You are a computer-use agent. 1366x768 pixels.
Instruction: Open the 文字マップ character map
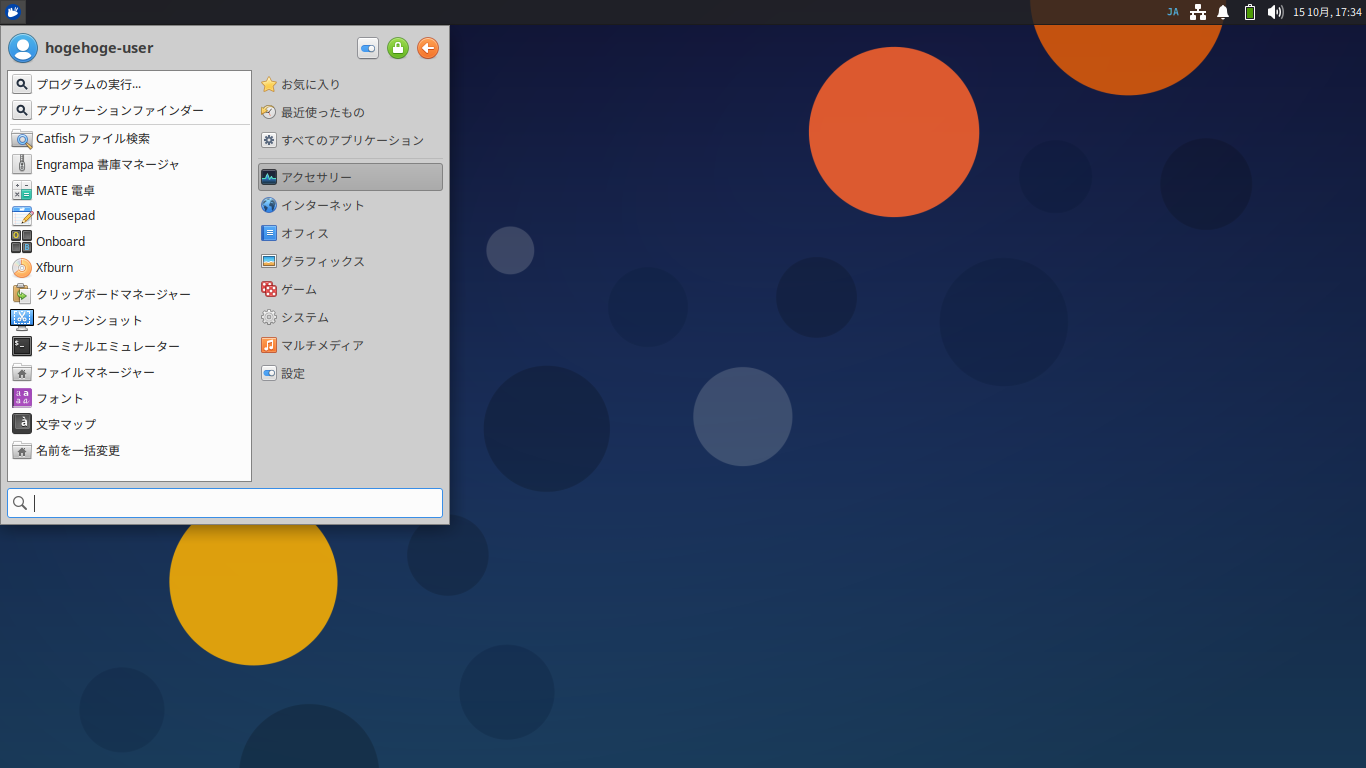pos(64,423)
